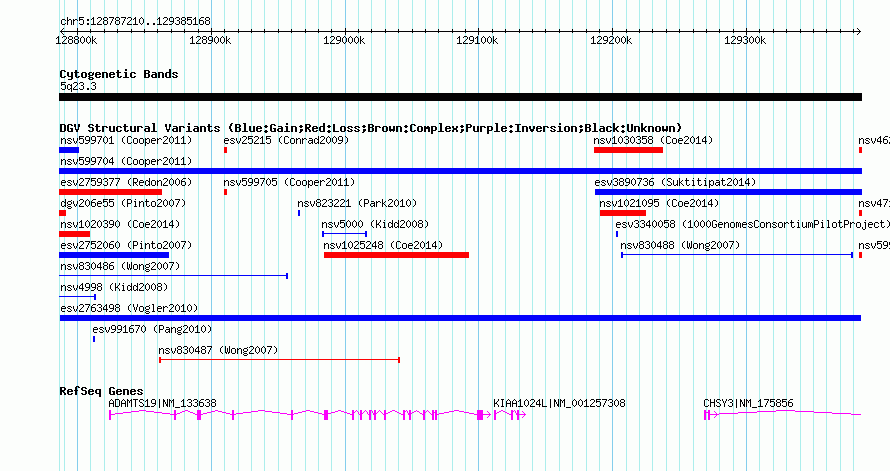Viewport: 890px width, 471px height.
Task: Click the 129200k ruler tick label
Action: [611, 40]
